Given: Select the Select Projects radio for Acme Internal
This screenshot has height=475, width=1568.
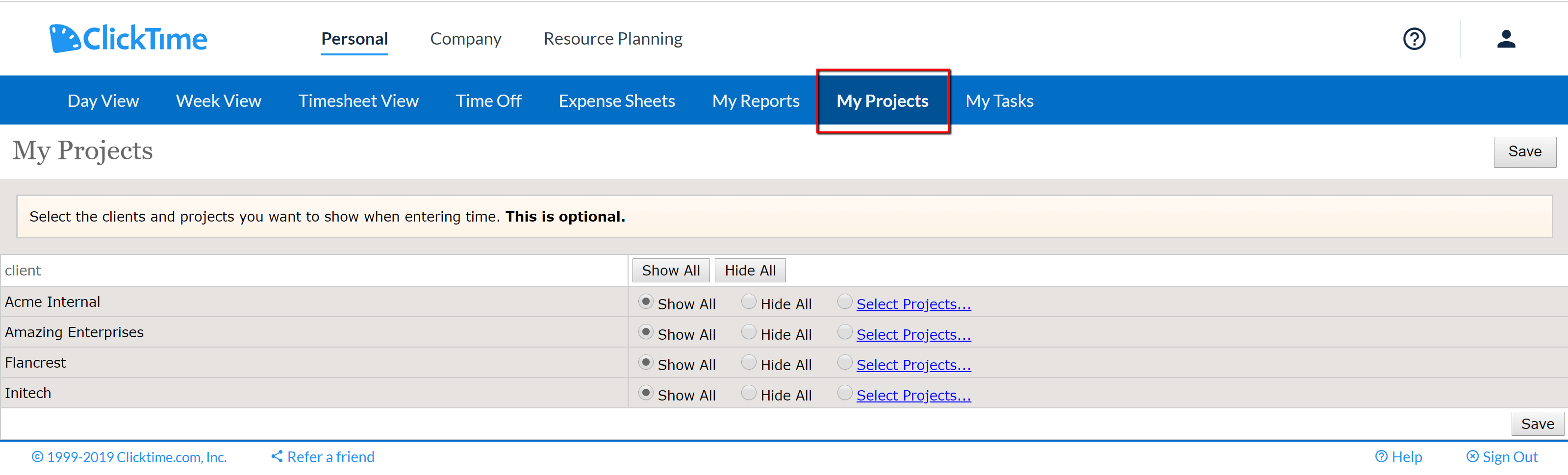Looking at the screenshot, I should pyautogui.click(x=844, y=301).
